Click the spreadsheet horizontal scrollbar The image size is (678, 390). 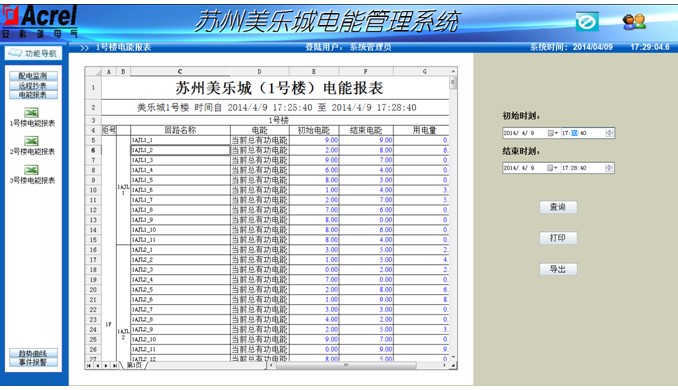(x=358, y=366)
